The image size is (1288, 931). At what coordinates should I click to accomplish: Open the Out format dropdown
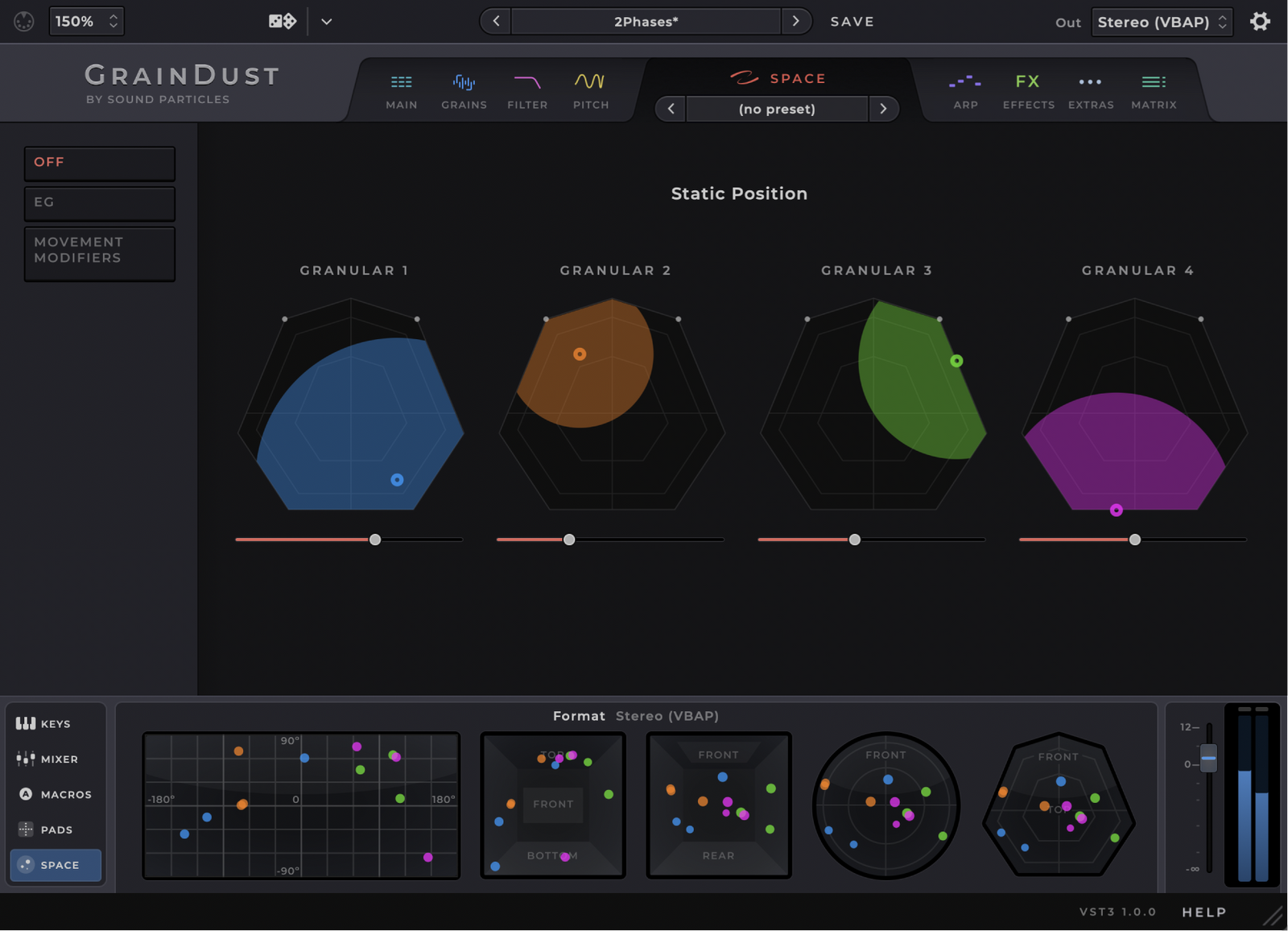click(x=1161, y=22)
